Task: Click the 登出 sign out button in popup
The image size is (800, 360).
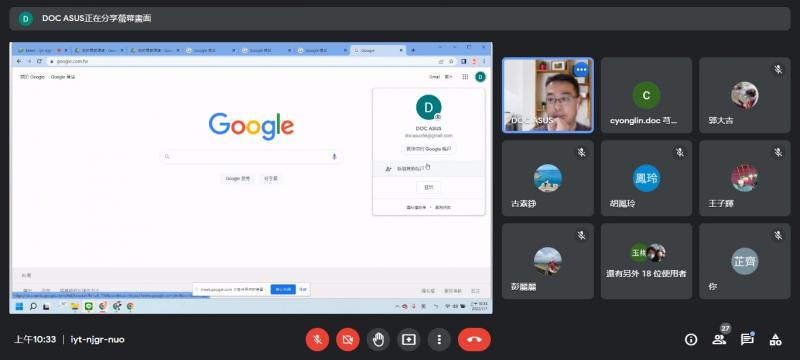Action: click(429, 187)
